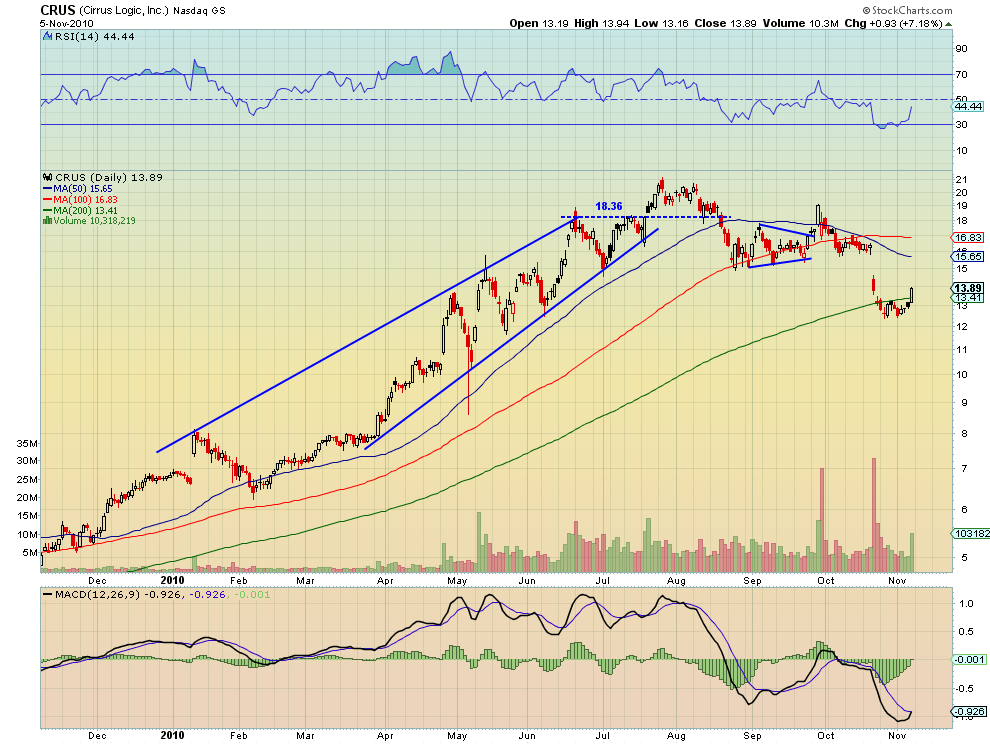Click the red MA(100) legend line swatch
990x744 pixels.
[x=47, y=200]
